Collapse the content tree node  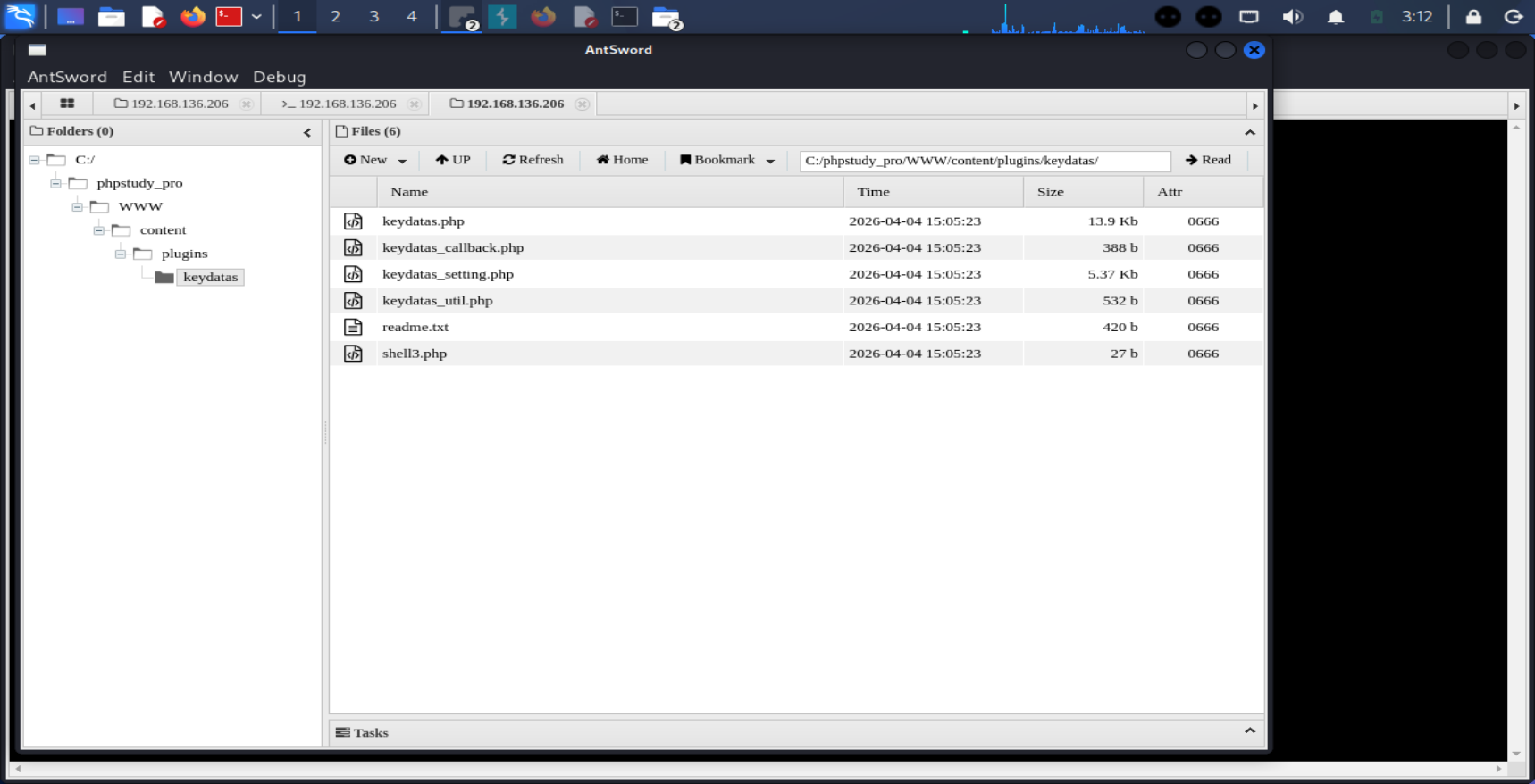pos(98,230)
